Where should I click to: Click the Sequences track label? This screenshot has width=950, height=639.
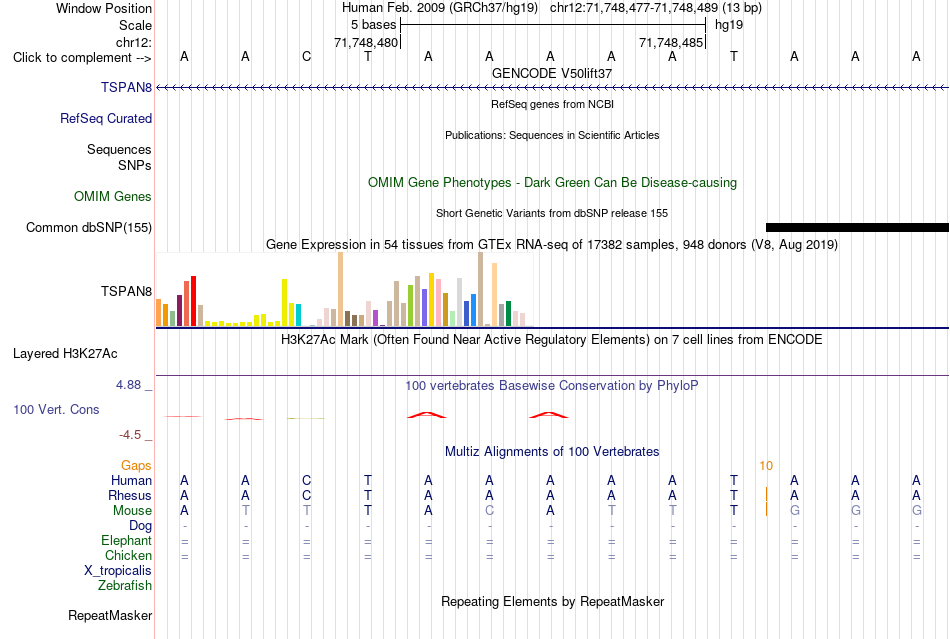click(119, 150)
